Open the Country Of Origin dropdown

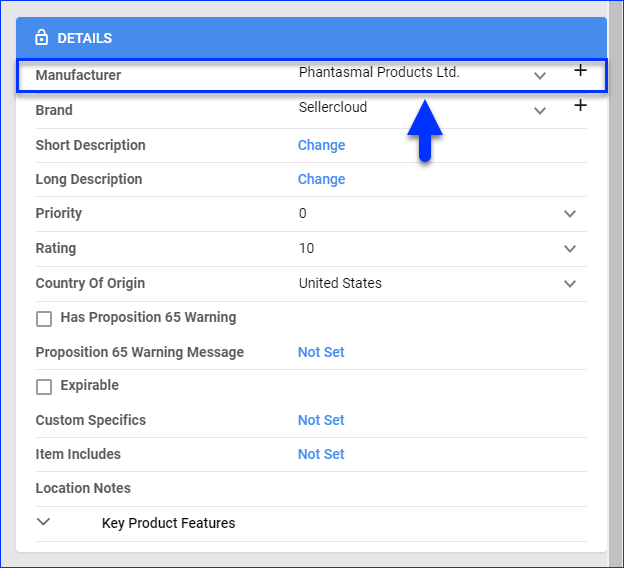pyautogui.click(x=570, y=284)
